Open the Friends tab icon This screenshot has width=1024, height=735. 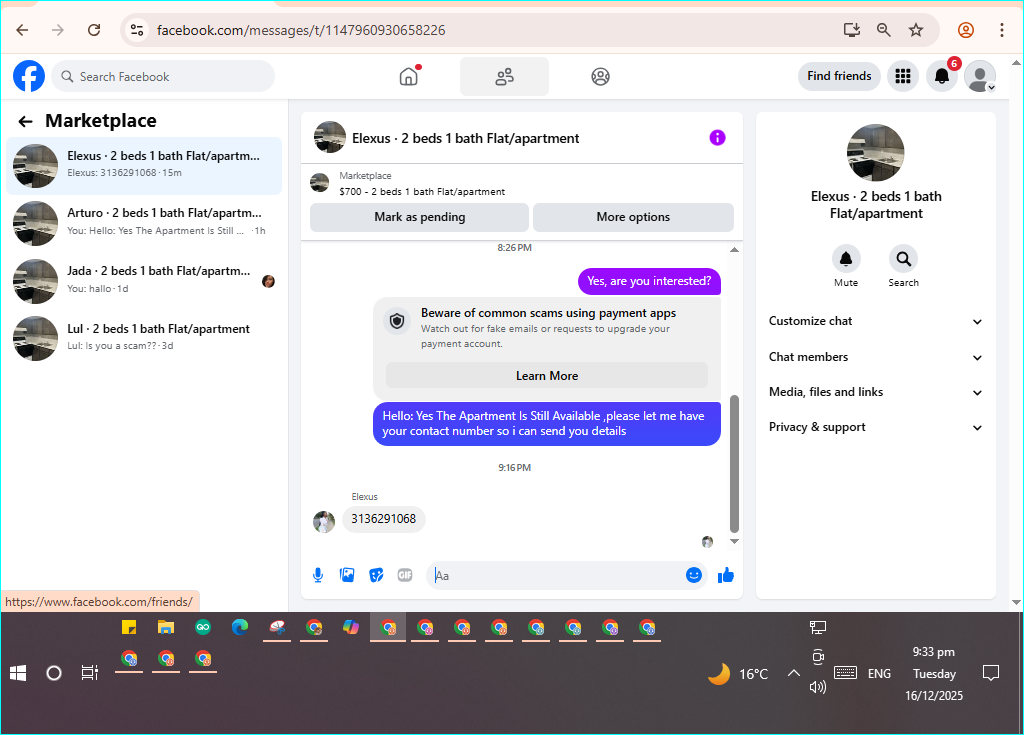[504, 76]
